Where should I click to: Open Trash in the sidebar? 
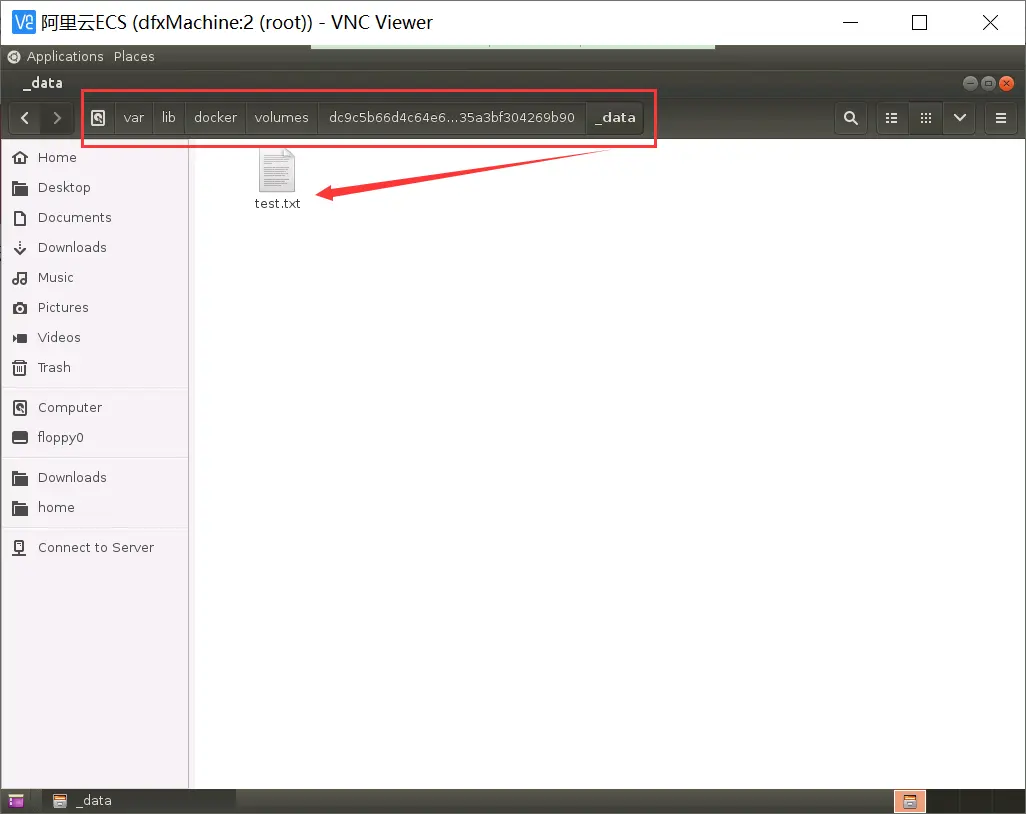(95, 368)
